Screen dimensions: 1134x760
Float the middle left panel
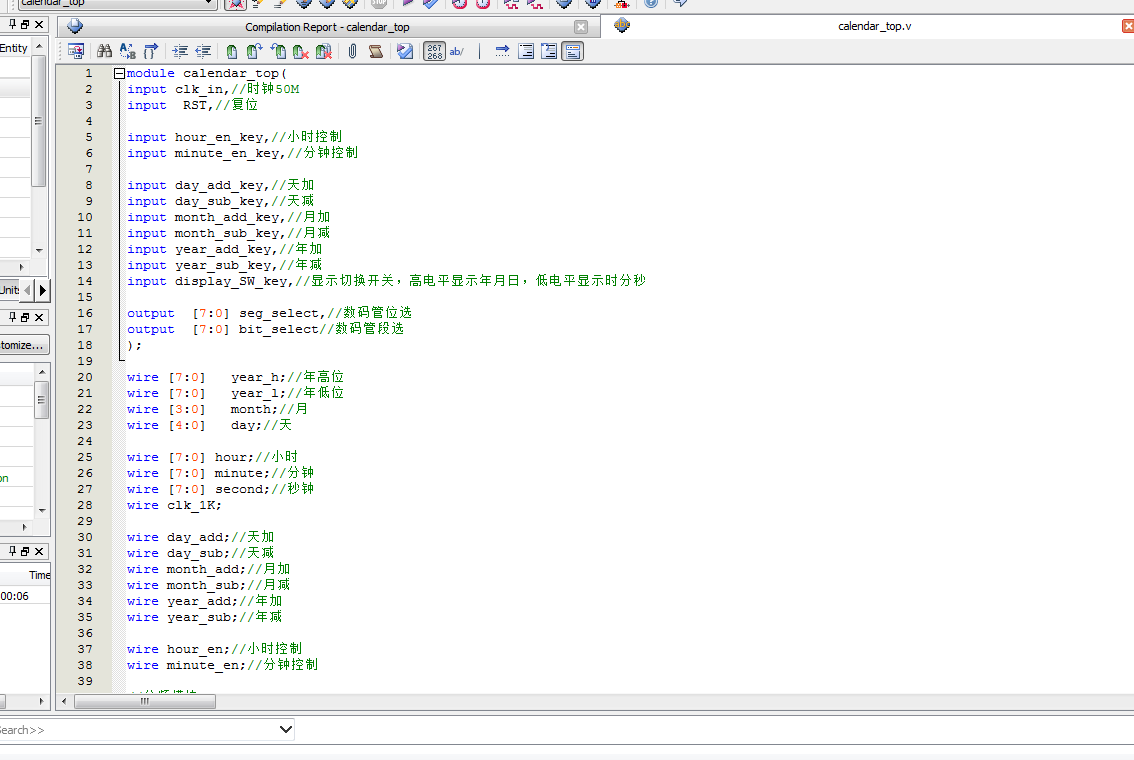point(25,317)
